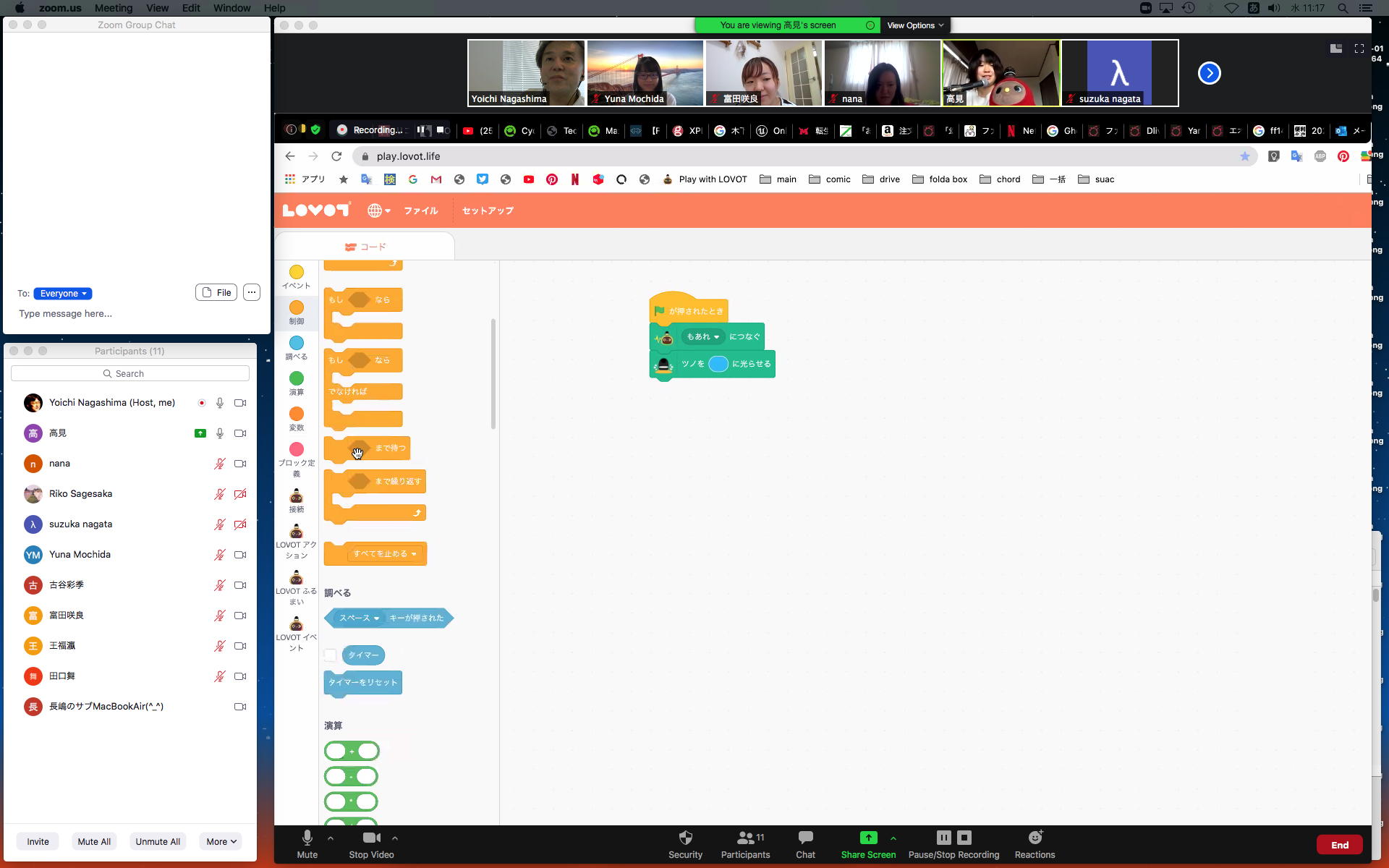Click the red End meeting button
This screenshot has height=868, width=1389.
pos(1339,845)
